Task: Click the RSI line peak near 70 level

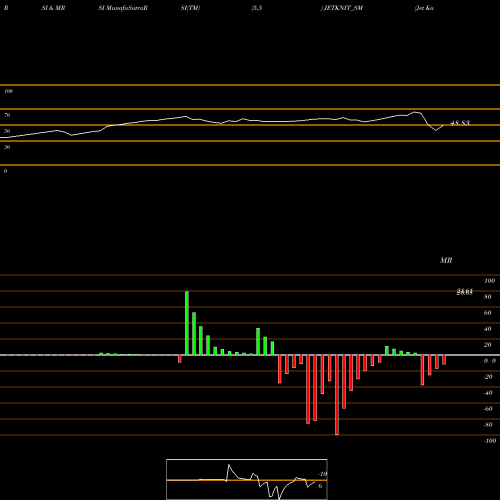Action: (x=415, y=112)
